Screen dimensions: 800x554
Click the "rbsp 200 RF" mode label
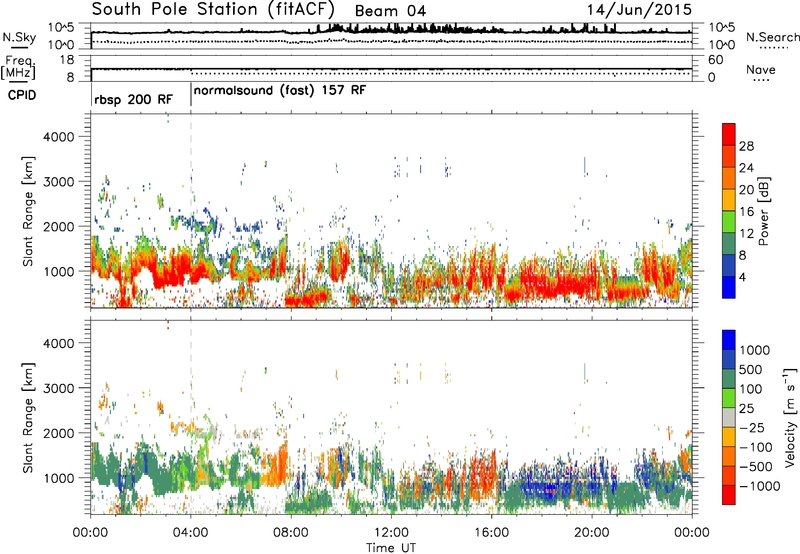coord(133,99)
